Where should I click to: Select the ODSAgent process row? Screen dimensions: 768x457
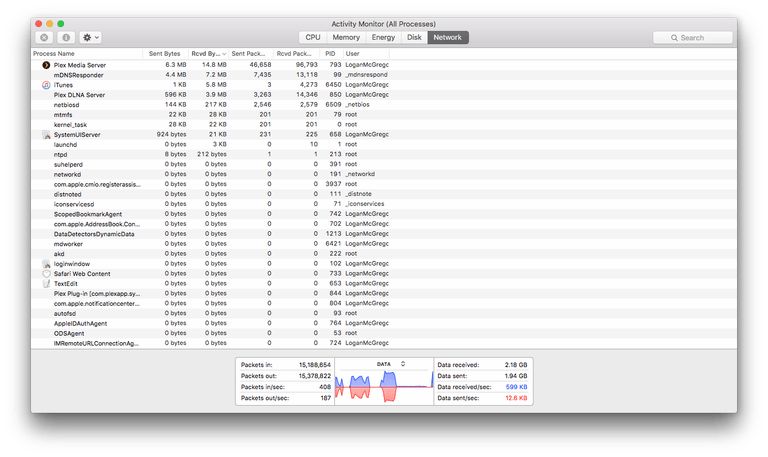point(384,333)
